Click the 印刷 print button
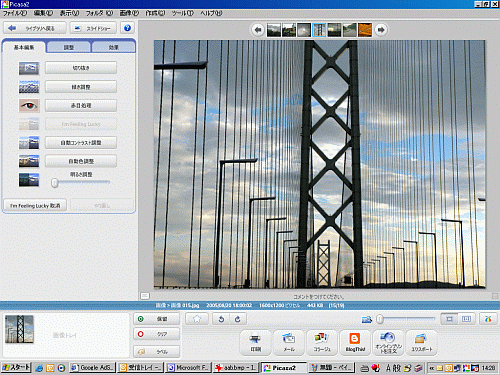Viewport: 500px width, 375px height. 256,343
